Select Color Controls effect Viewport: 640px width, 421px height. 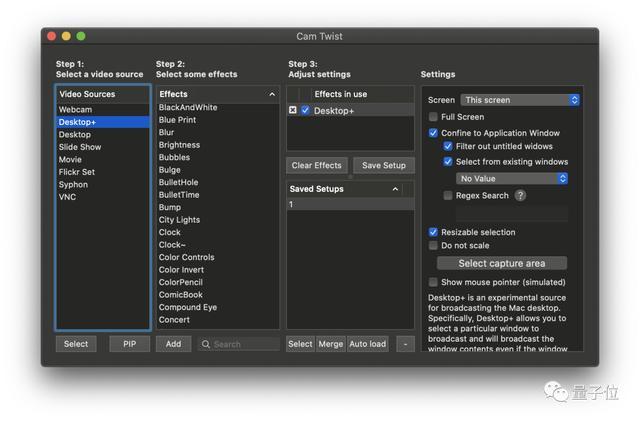pos(218,257)
